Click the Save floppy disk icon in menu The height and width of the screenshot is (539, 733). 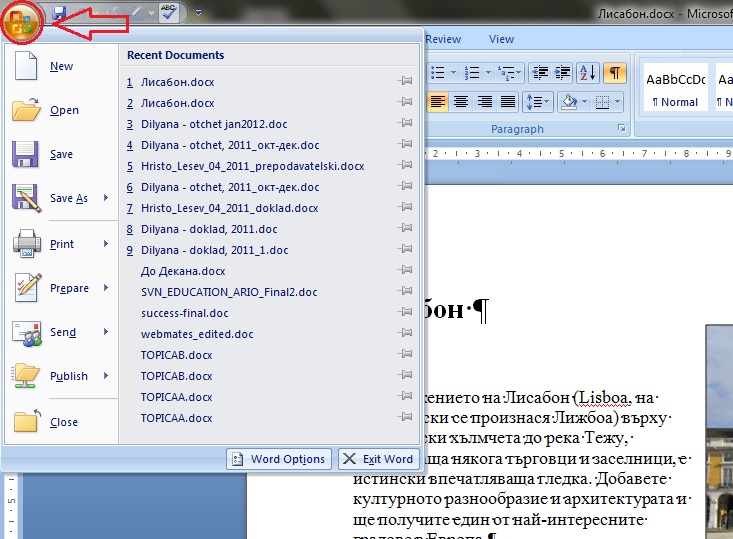click(25, 154)
